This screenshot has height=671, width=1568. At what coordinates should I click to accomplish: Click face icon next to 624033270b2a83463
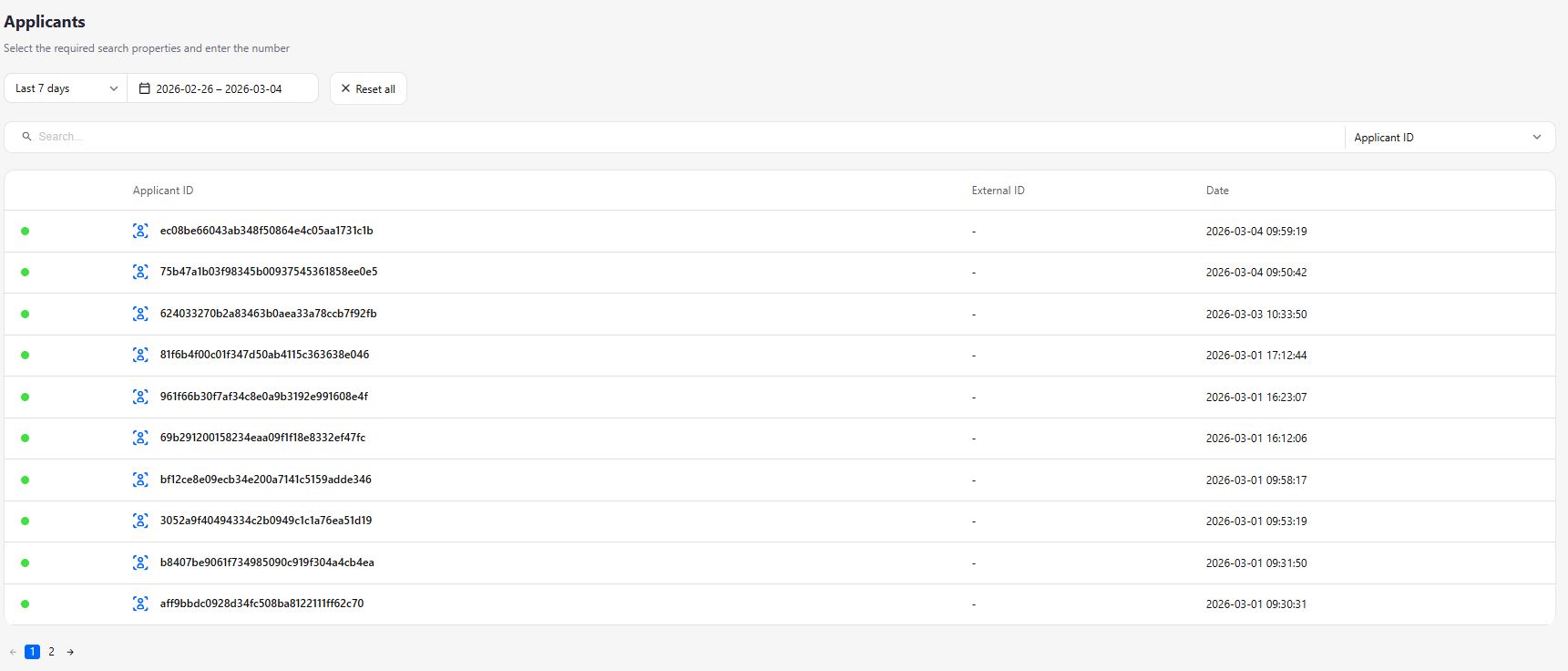coord(140,314)
